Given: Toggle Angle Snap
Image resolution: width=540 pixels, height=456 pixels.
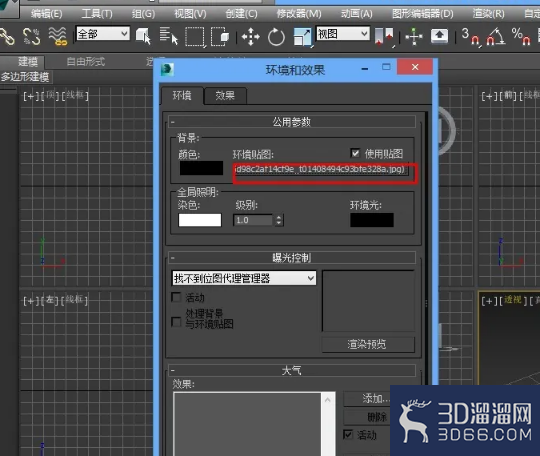Looking at the screenshot, I should (495, 37).
